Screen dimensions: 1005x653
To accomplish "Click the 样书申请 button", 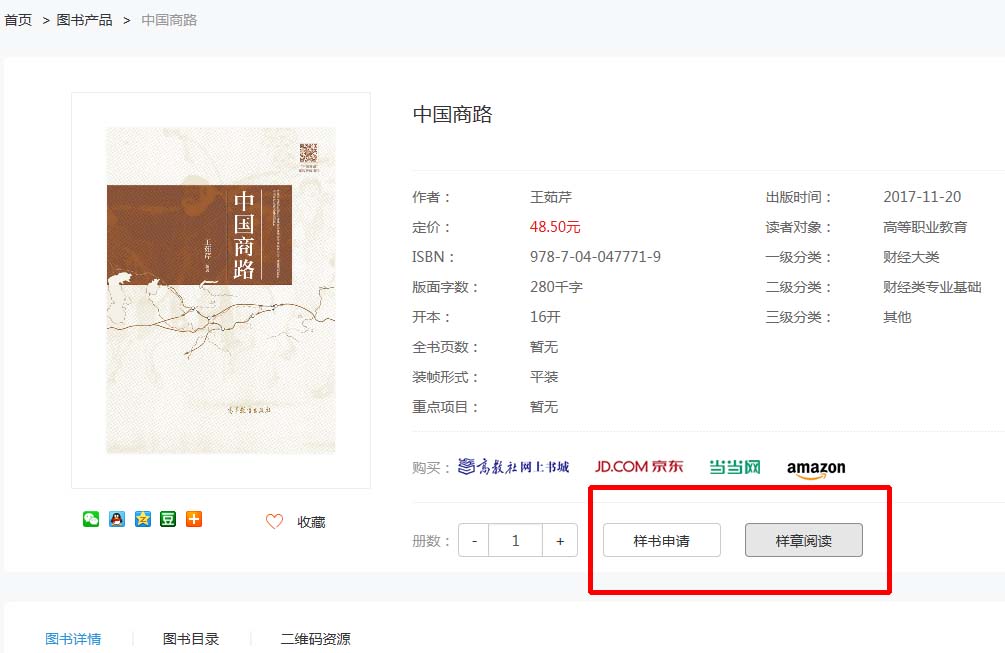I will click(661, 540).
